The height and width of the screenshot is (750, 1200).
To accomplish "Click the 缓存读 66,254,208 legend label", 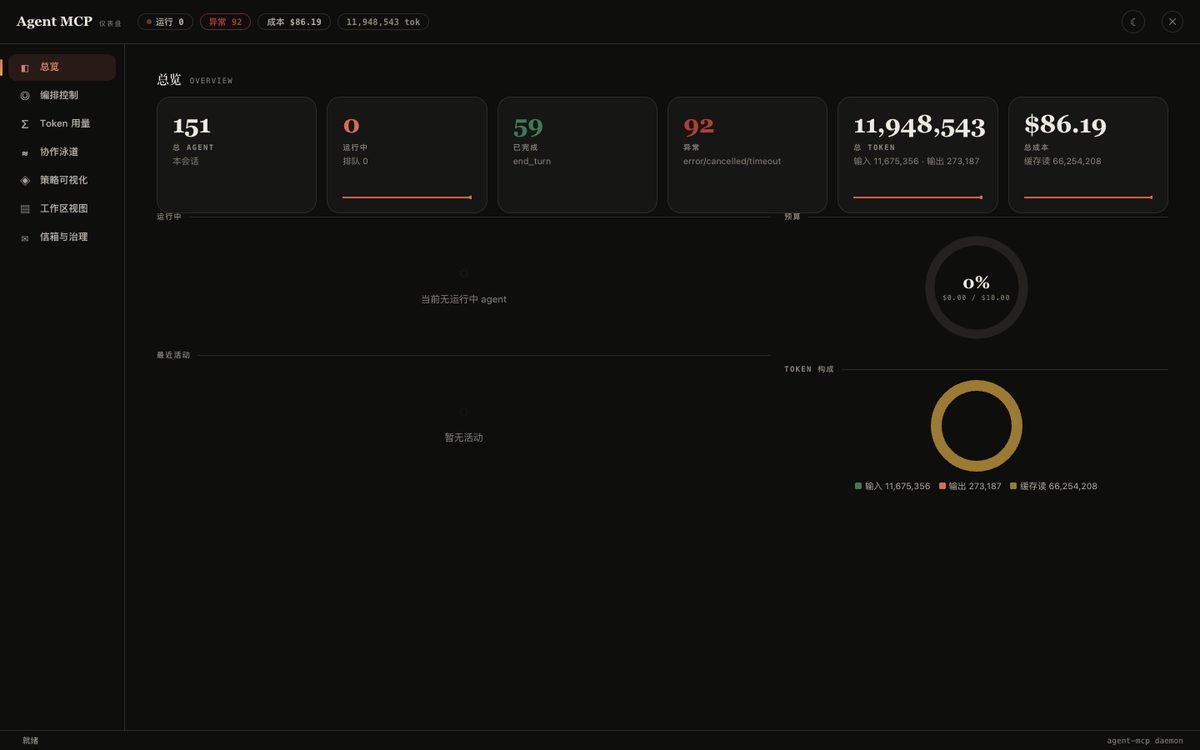I will click(1058, 486).
